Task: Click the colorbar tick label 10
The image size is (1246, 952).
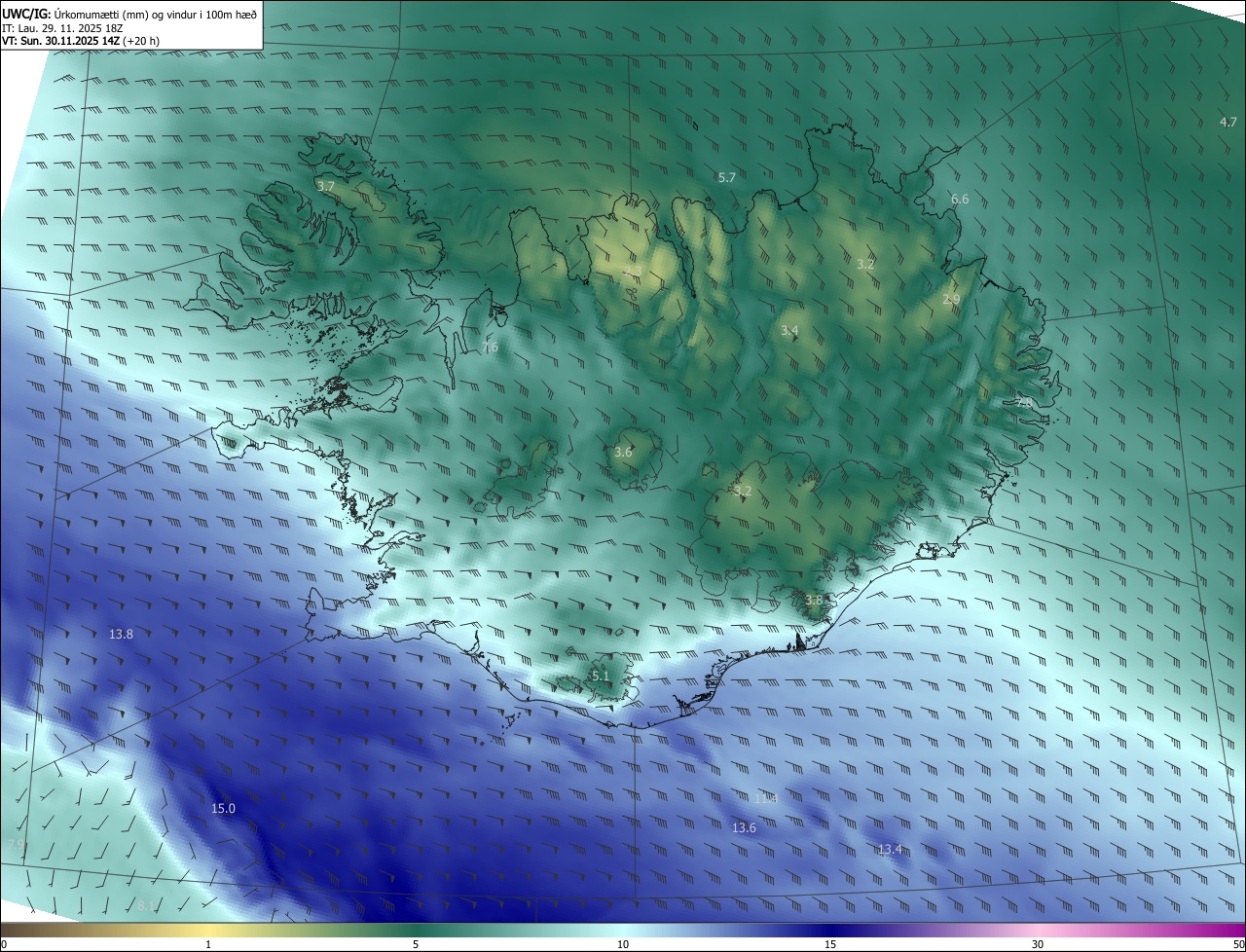Action: pos(623,944)
